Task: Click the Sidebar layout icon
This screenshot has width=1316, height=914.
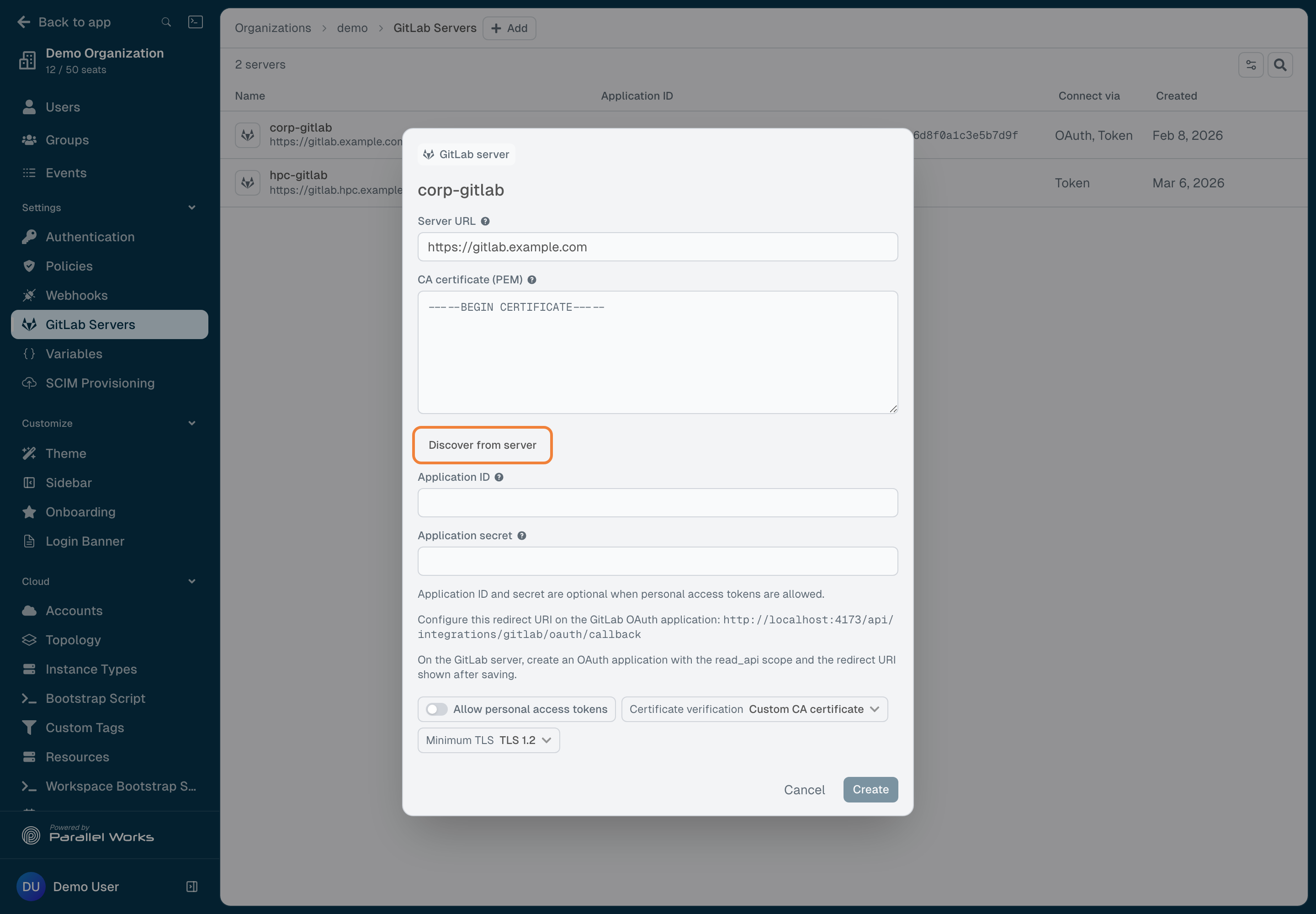Action: (x=29, y=482)
